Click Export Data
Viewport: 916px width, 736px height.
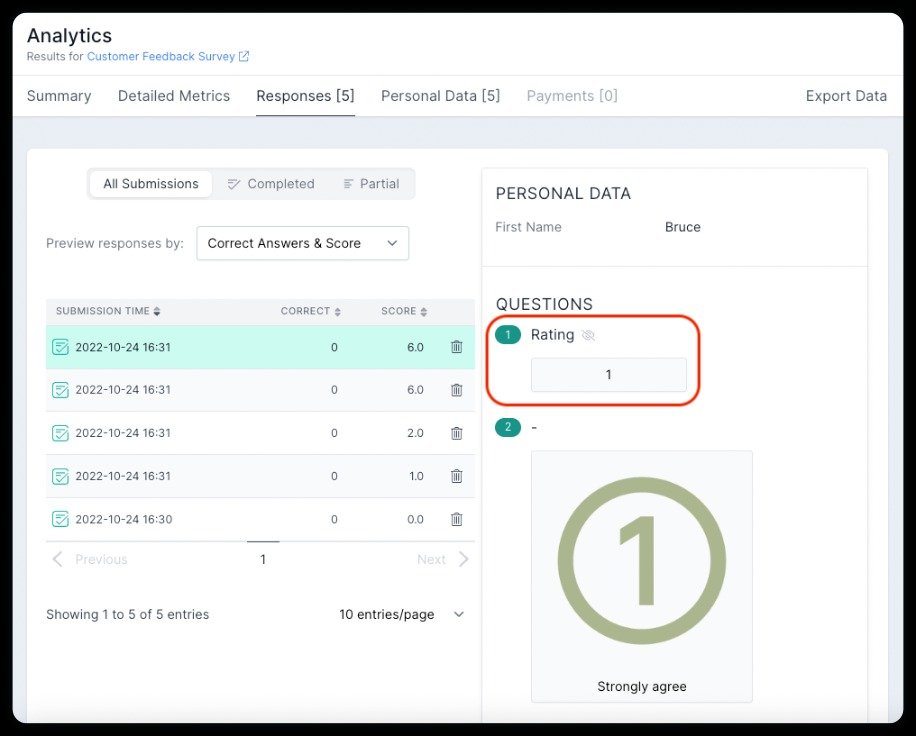tap(846, 95)
